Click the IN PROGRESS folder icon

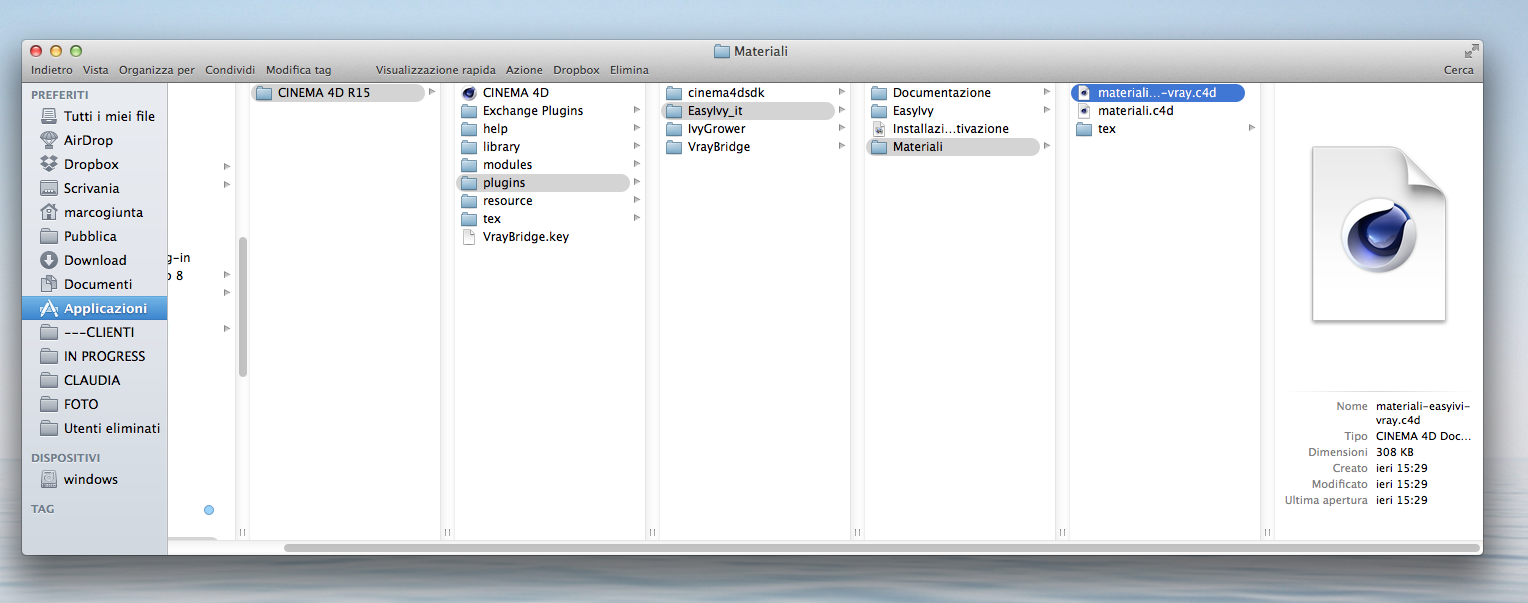coord(48,356)
